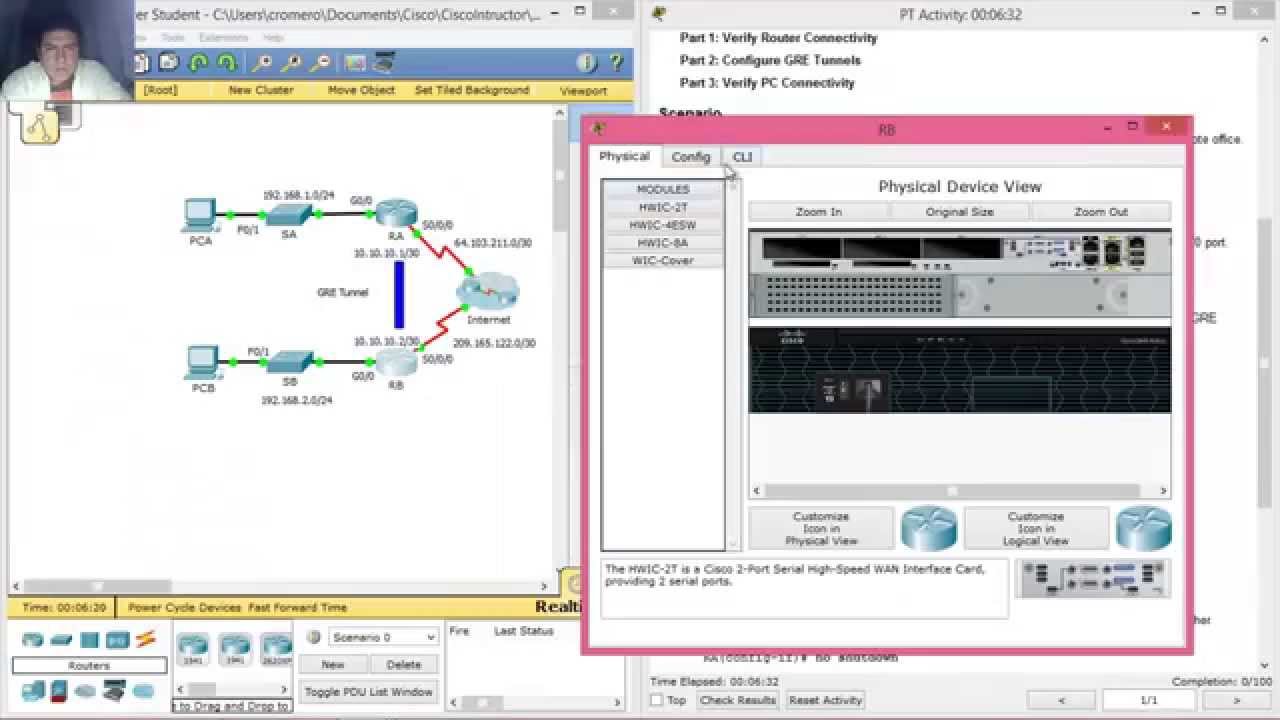
Task: Click New Cluster in workspace bar
Action: pyautogui.click(x=261, y=90)
